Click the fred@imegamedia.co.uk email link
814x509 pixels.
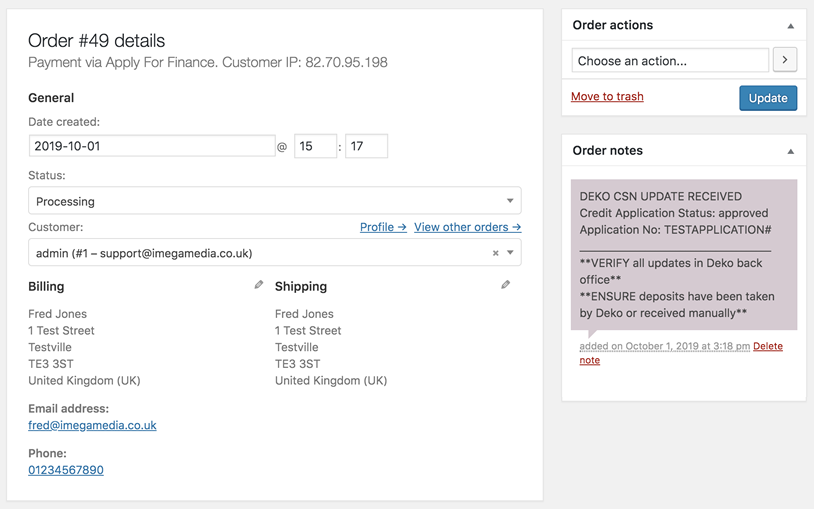click(92, 425)
